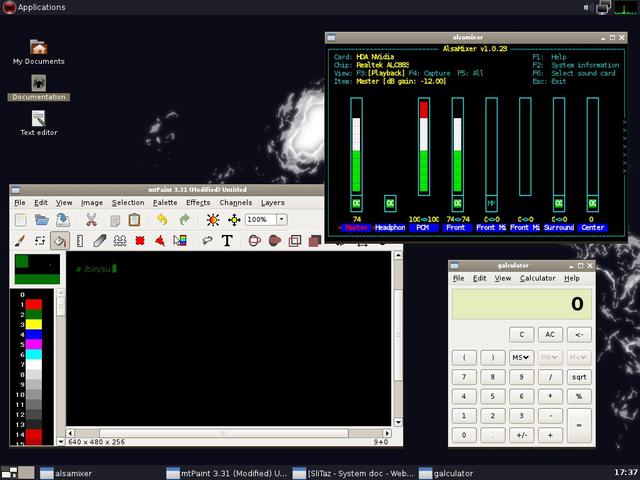Image resolution: width=640 pixels, height=480 pixels.
Task: Undo with the yellow arrow icon
Action: click(162, 220)
